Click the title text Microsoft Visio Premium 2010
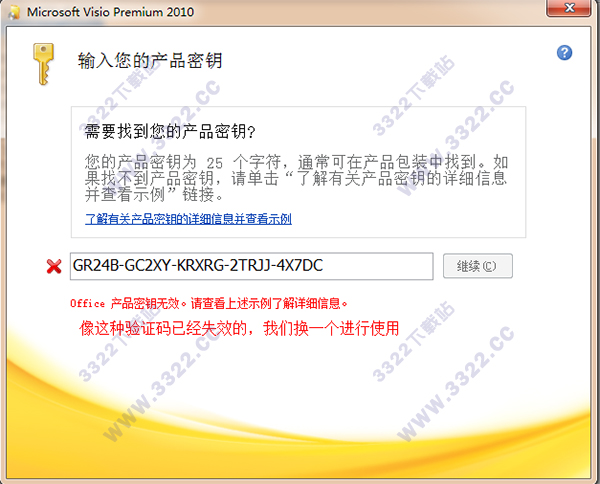Viewport: 600px width, 484px height. [110, 12]
